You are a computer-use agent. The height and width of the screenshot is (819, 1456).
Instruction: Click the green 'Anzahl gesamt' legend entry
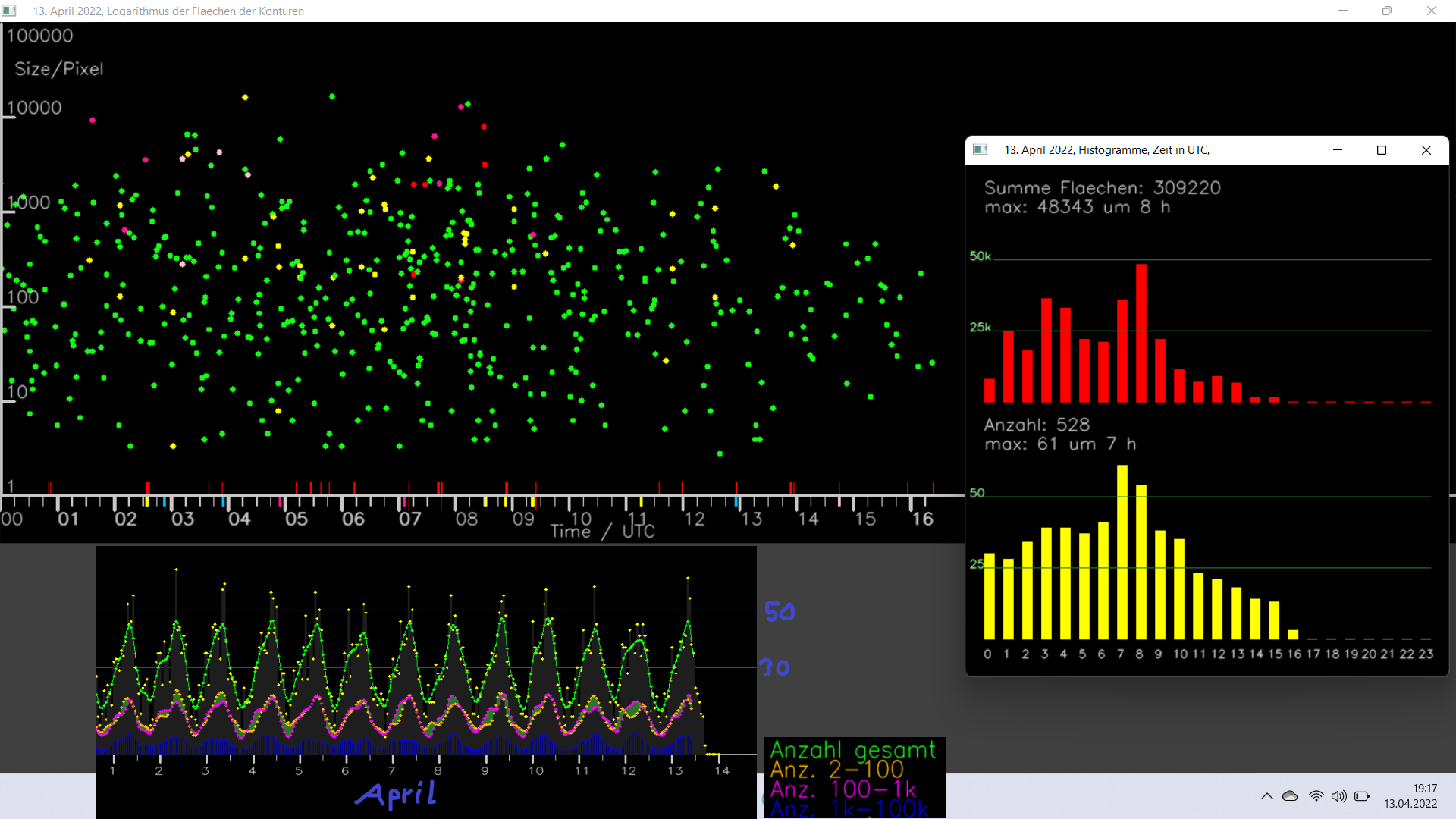(853, 750)
